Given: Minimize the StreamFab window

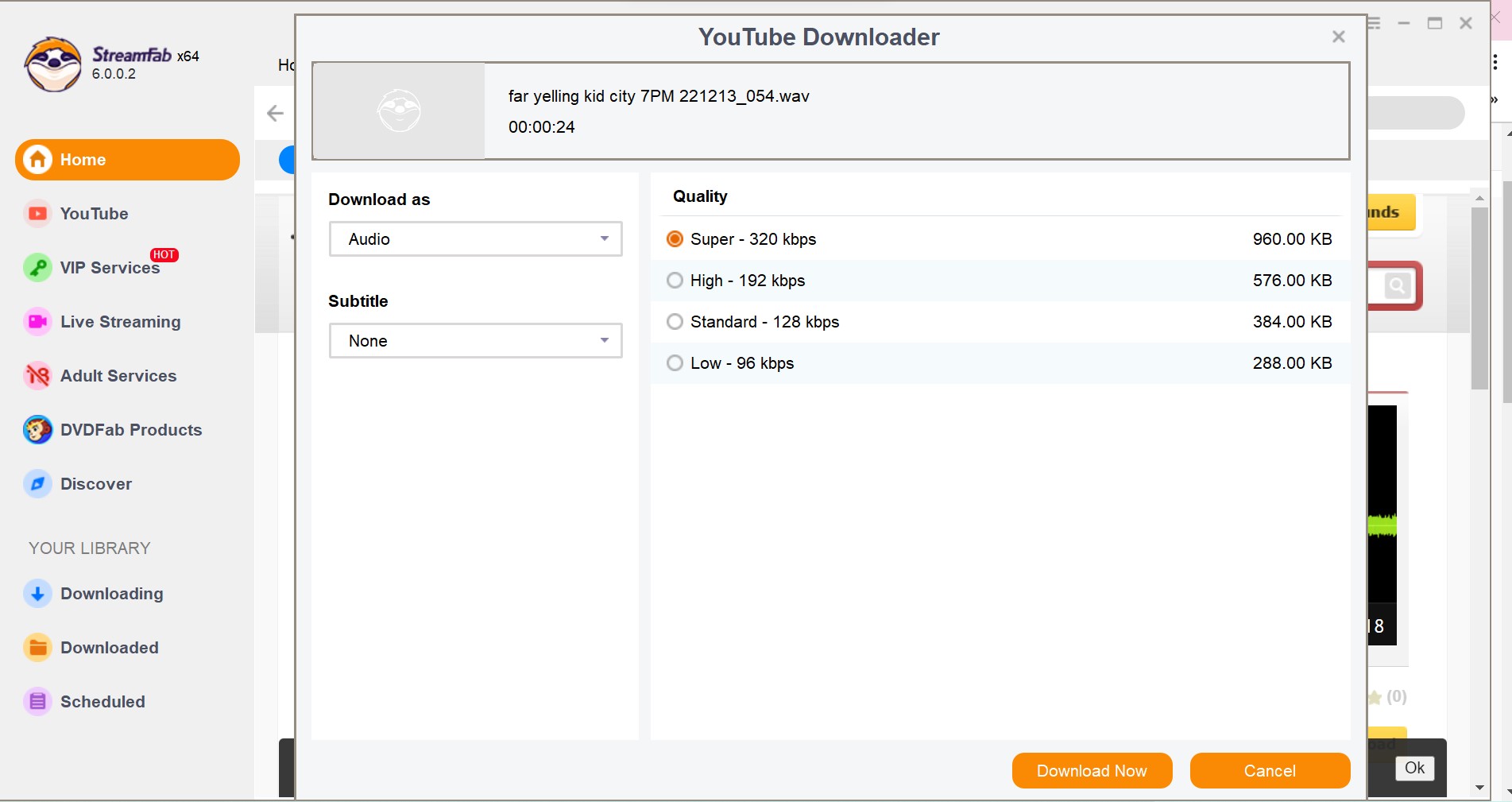Looking at the screenshot, I should (1404, 24).
